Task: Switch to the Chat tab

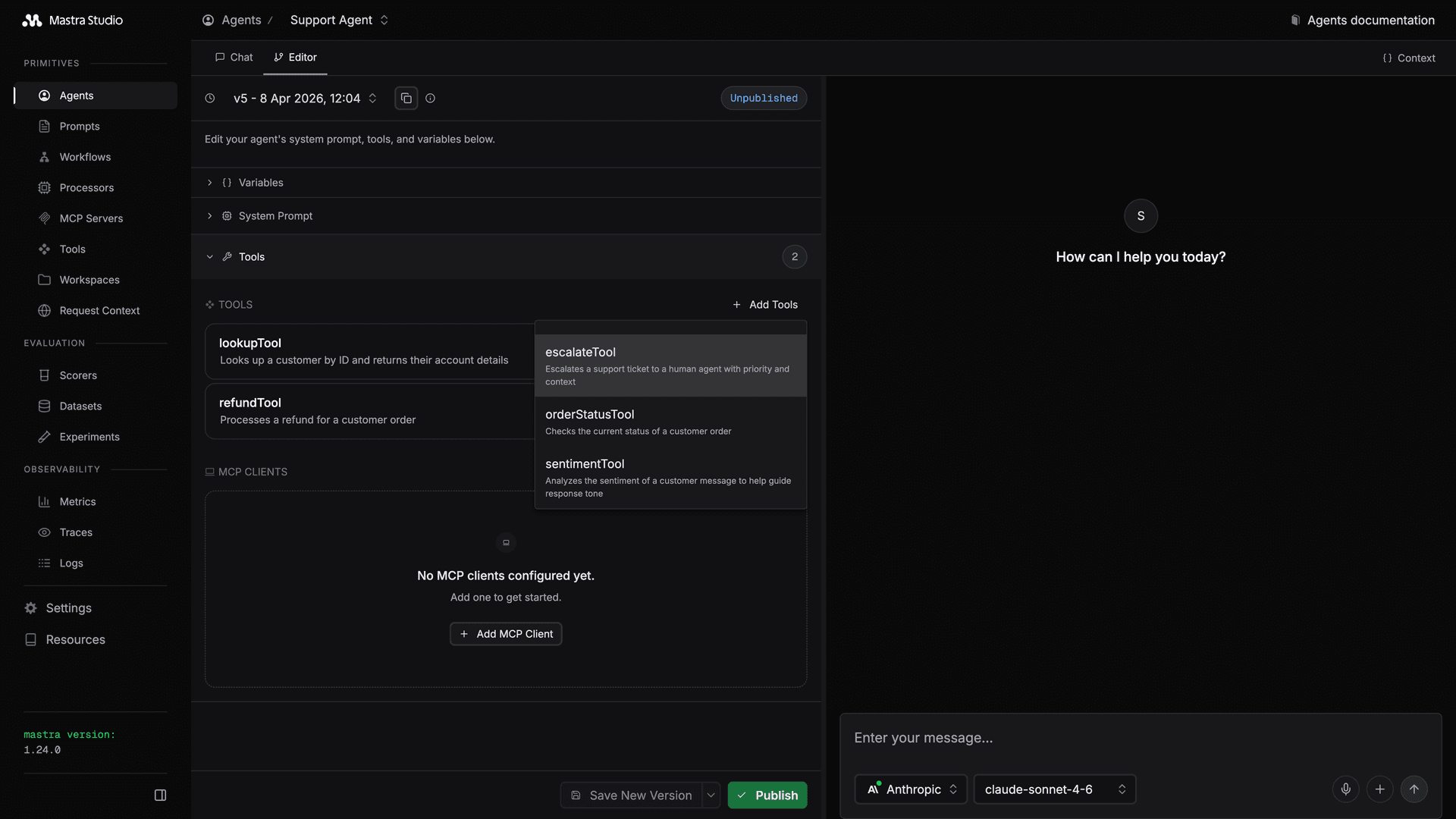Action: tap(234, 57)
